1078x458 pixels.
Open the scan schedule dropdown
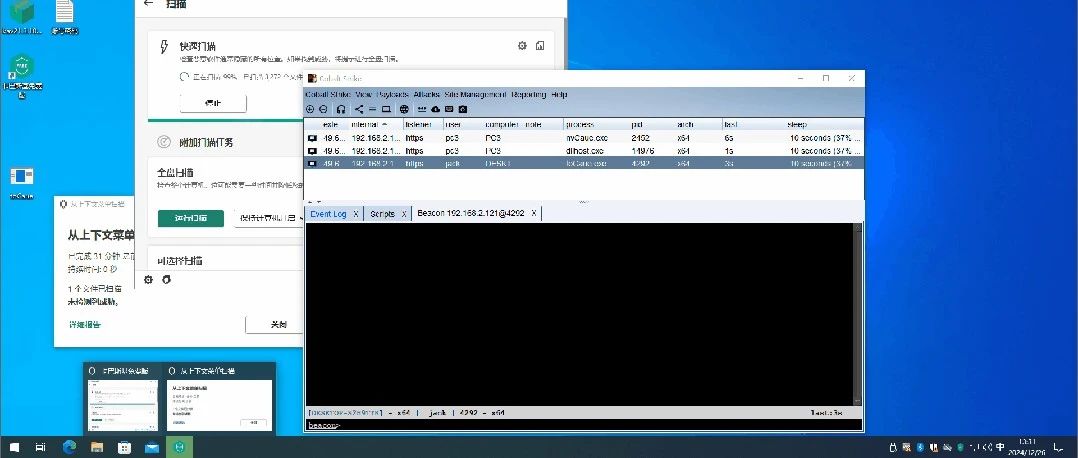point(269,218)
